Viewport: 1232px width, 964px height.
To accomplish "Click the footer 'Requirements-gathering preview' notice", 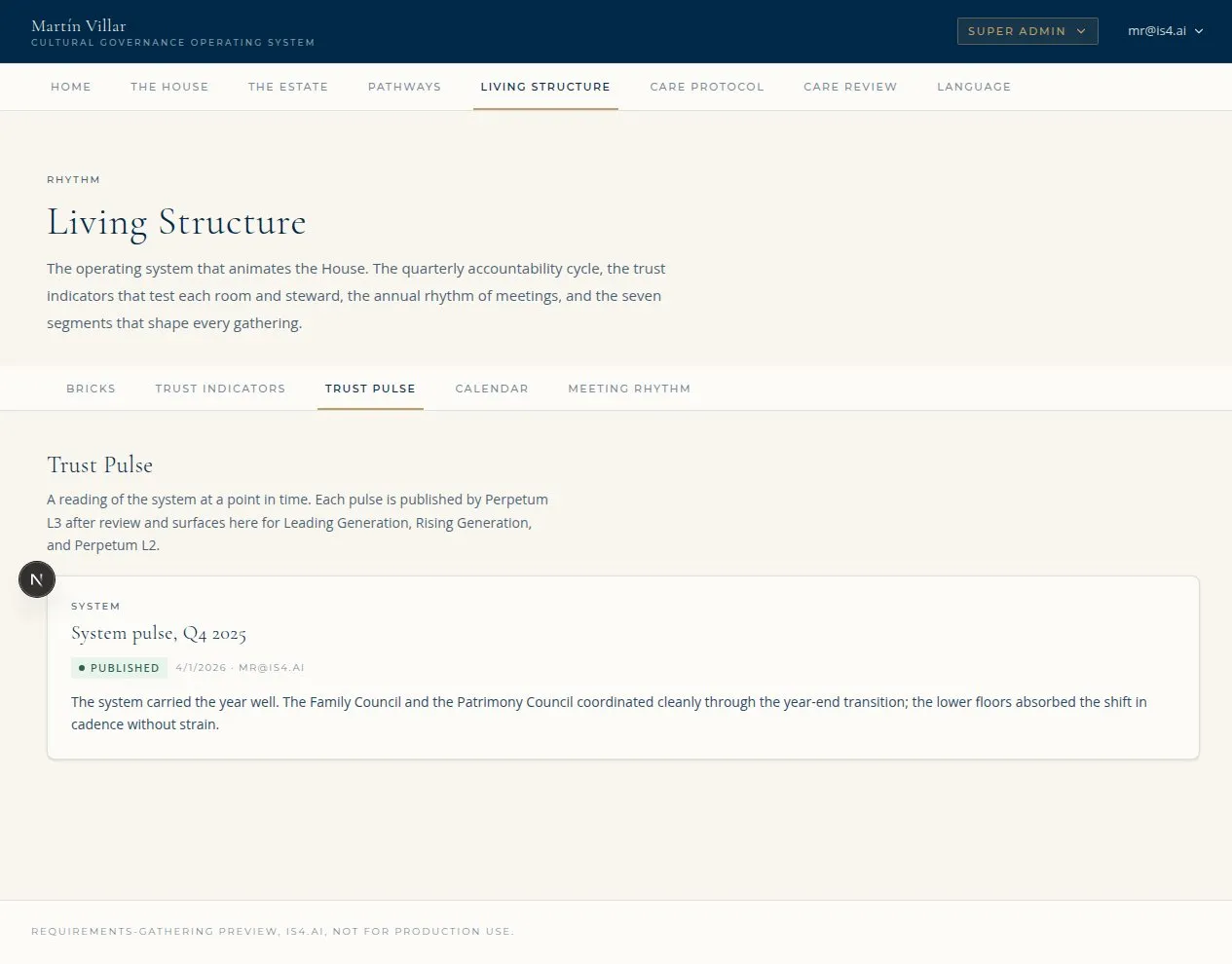I will point(273,932).
